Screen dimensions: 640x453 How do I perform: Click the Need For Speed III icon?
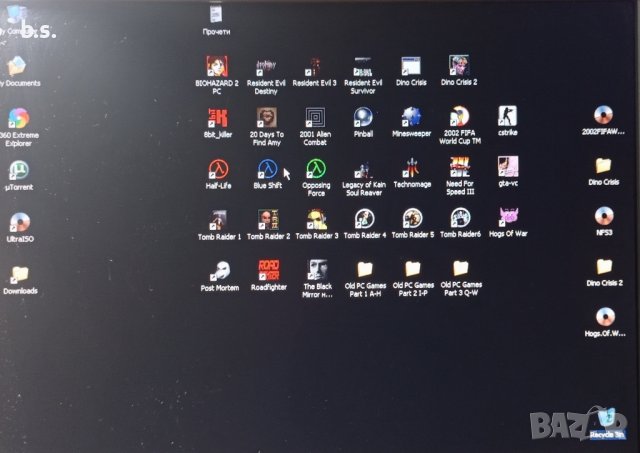tap(460, 167)
